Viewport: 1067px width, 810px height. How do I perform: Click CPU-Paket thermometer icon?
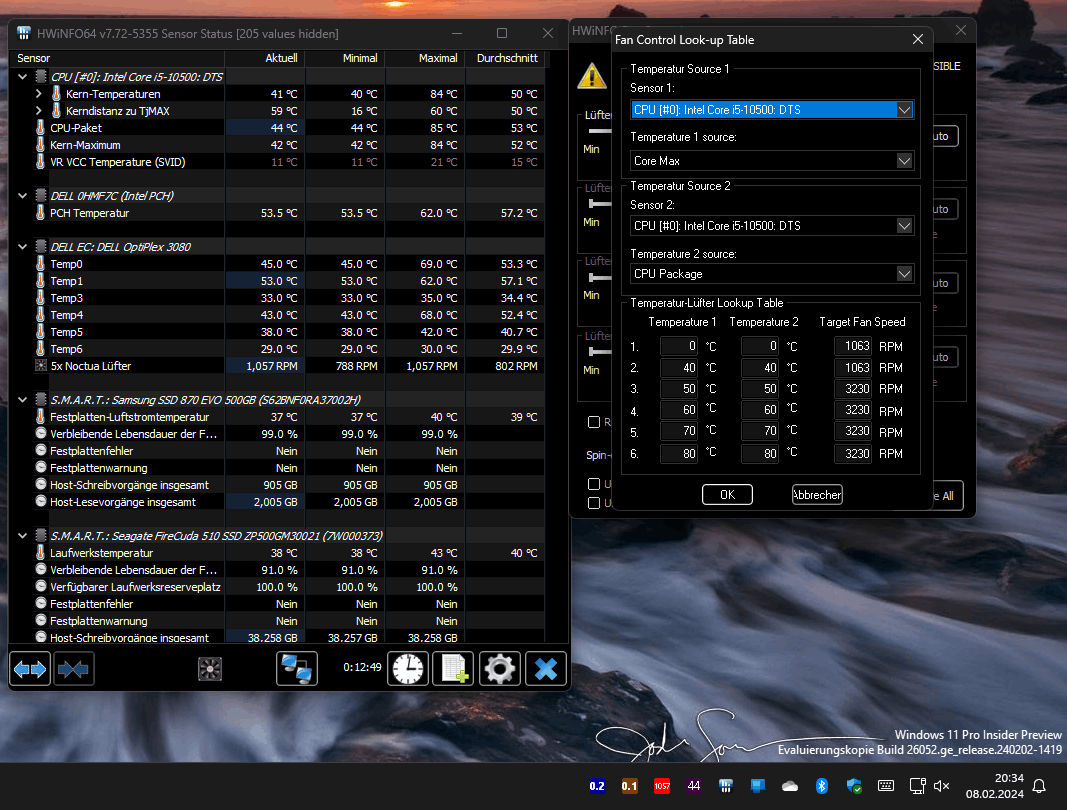[x=41, y=127]
